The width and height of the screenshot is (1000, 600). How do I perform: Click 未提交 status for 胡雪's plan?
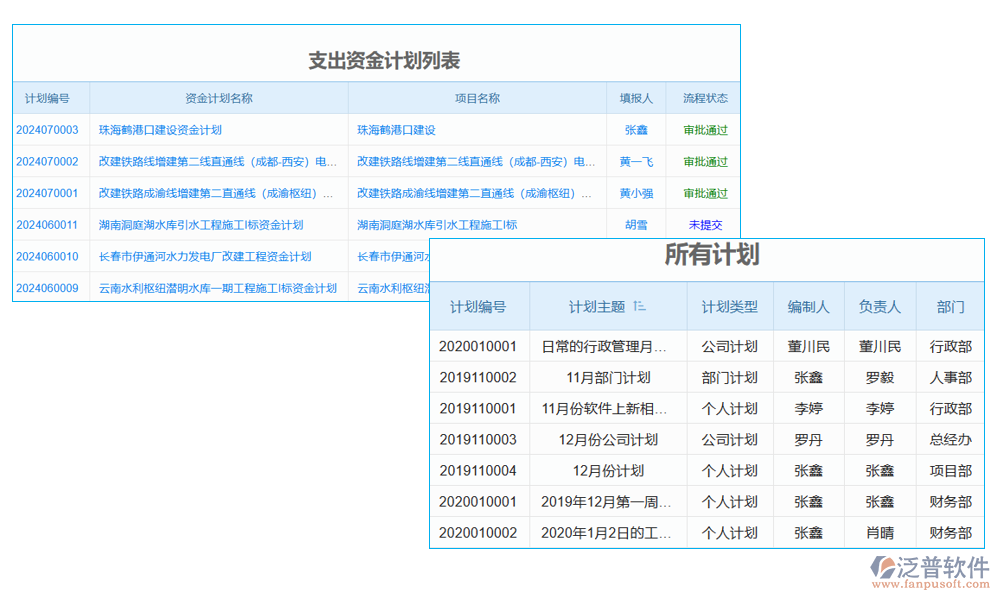tap(705, 224)
